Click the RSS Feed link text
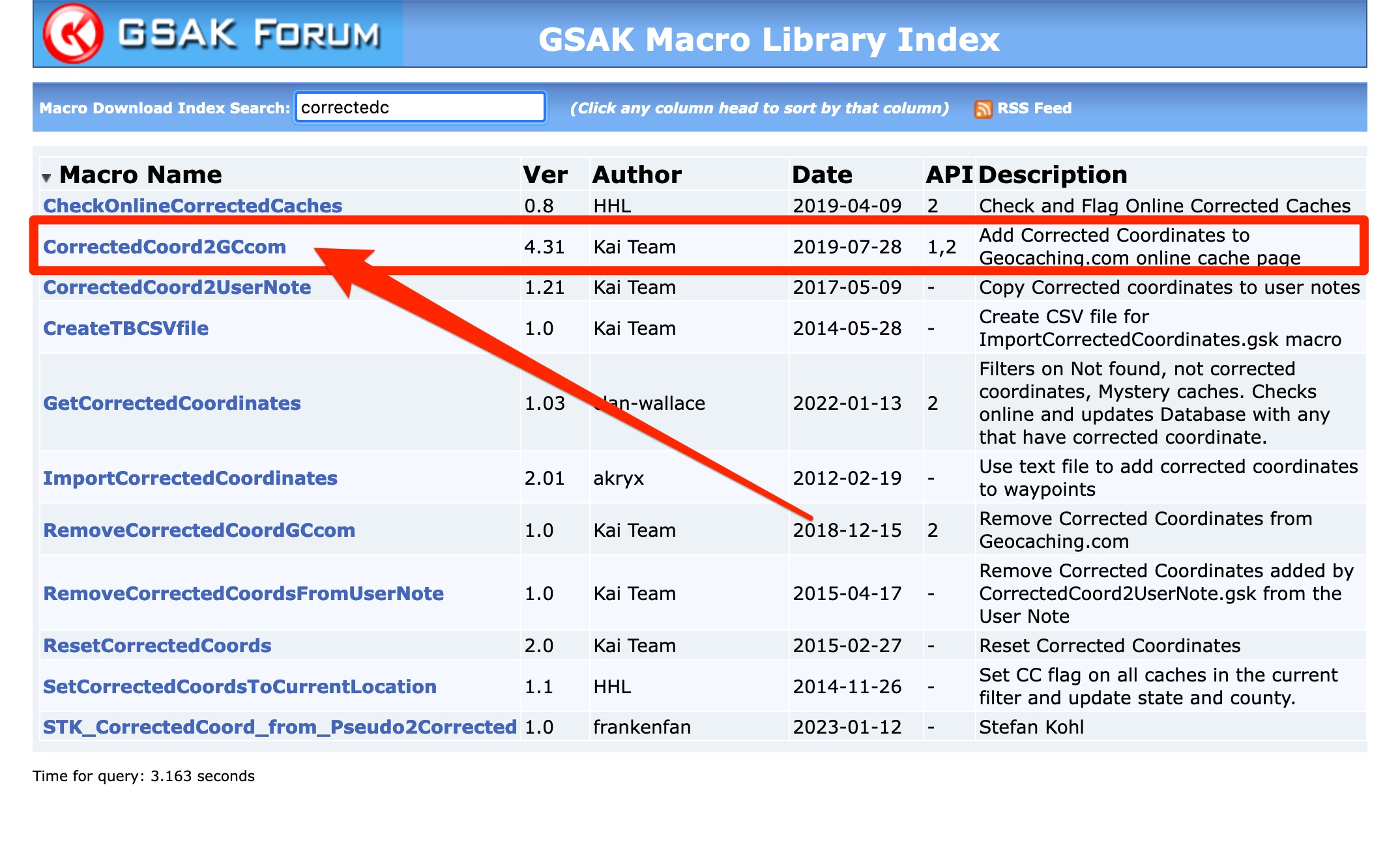The width and height of the screenshot is (1400, 860). click(1034, 108)
